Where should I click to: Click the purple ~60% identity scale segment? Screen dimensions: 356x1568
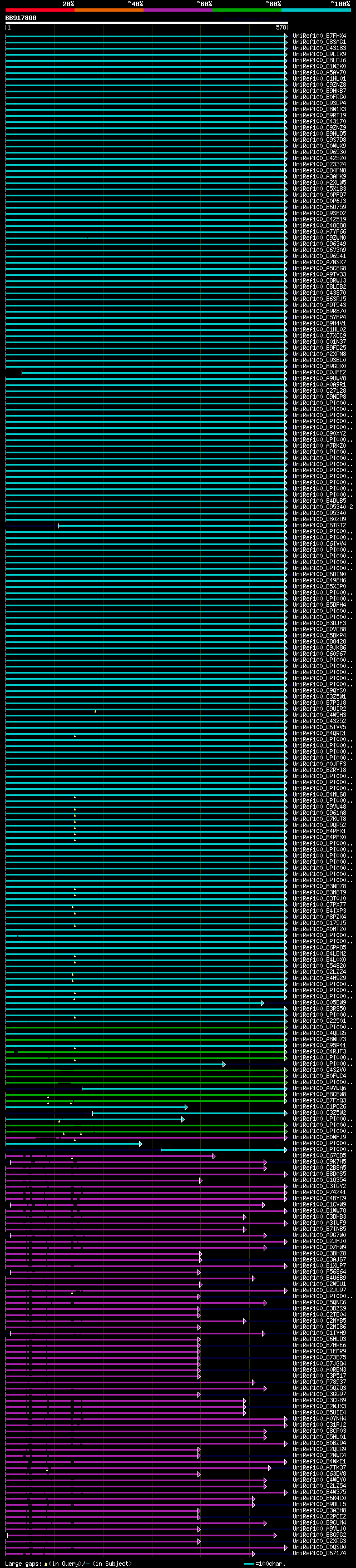tap(179, 10)
